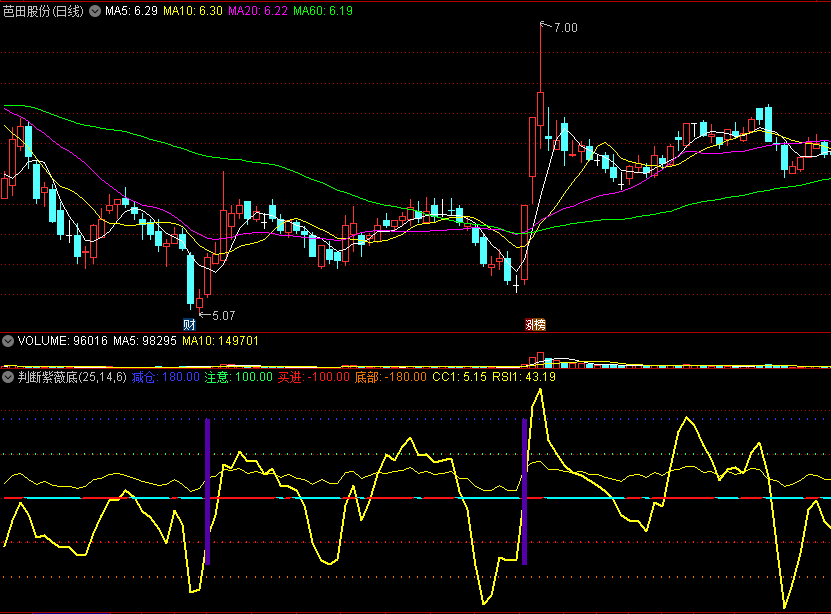The image size is (831, 614).
Task: Click the 涨榜 marker under the candles
Action: point(535,324)
